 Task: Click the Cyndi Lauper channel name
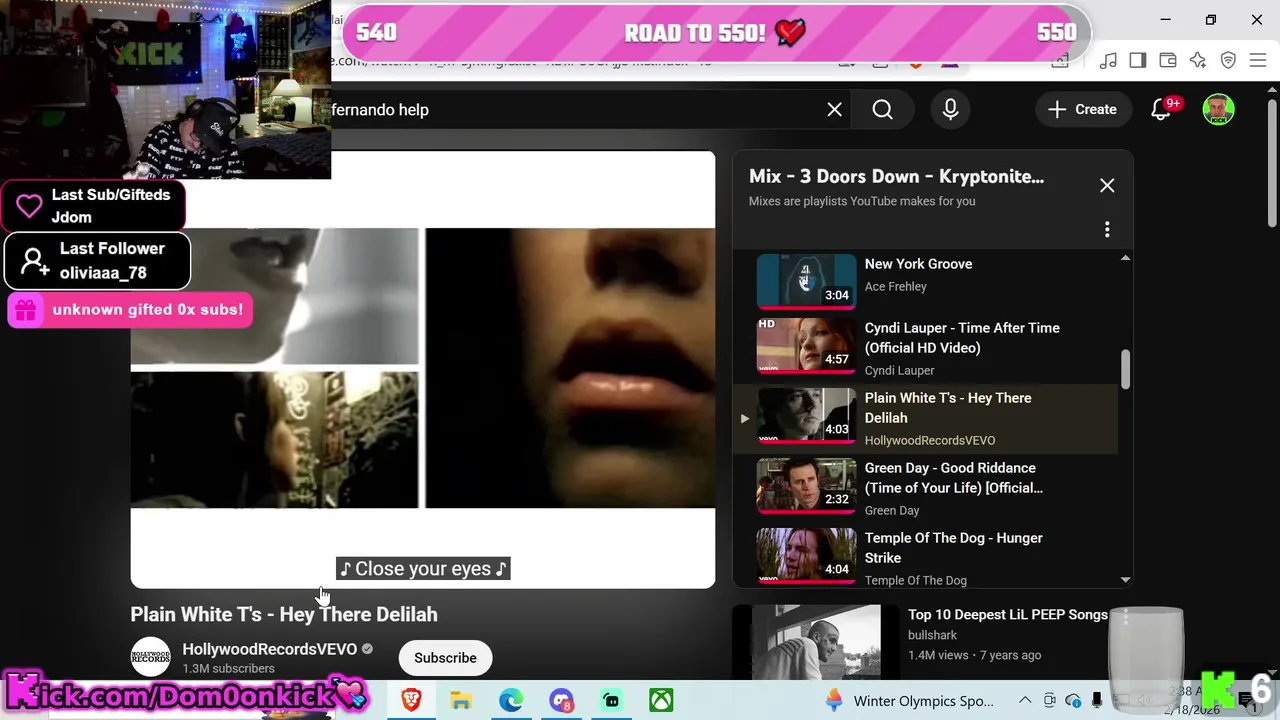point(899,370)
